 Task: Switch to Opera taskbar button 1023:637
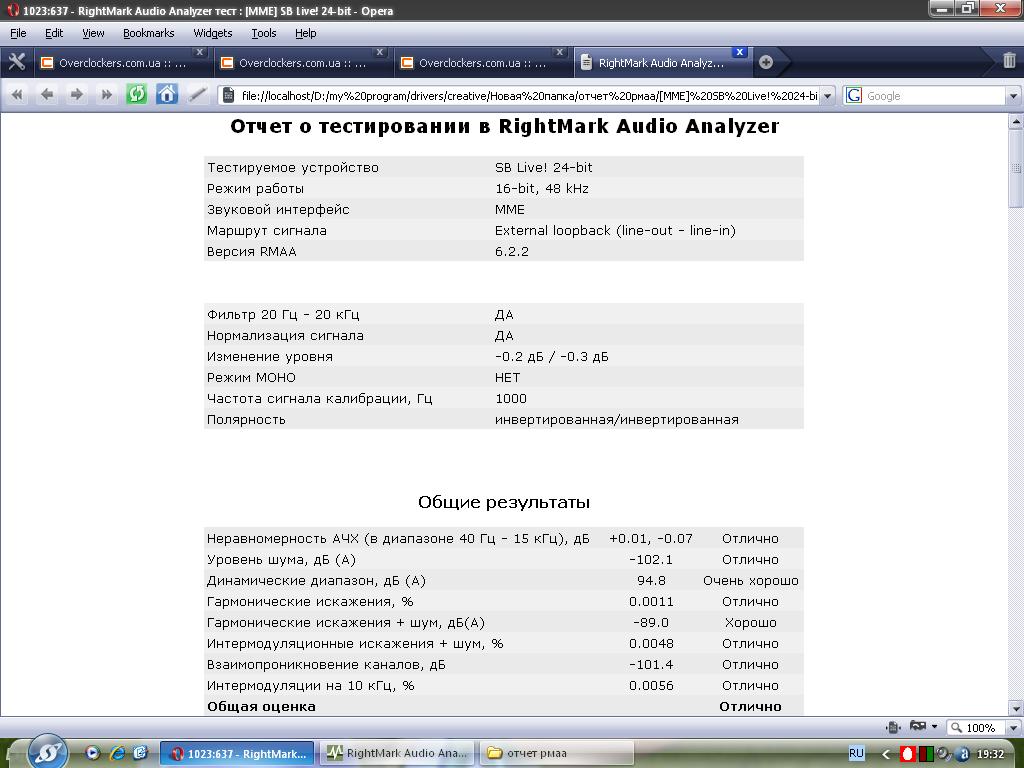[237, 754]
